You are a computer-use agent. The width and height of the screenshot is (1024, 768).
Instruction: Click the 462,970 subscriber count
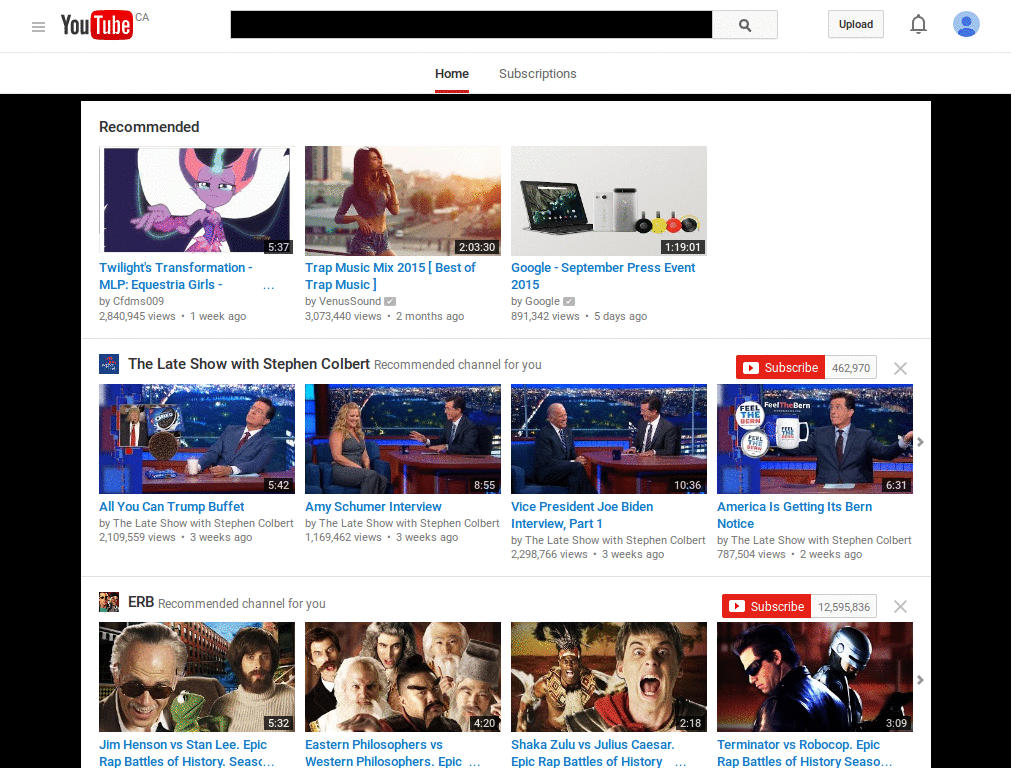[851, 368]
